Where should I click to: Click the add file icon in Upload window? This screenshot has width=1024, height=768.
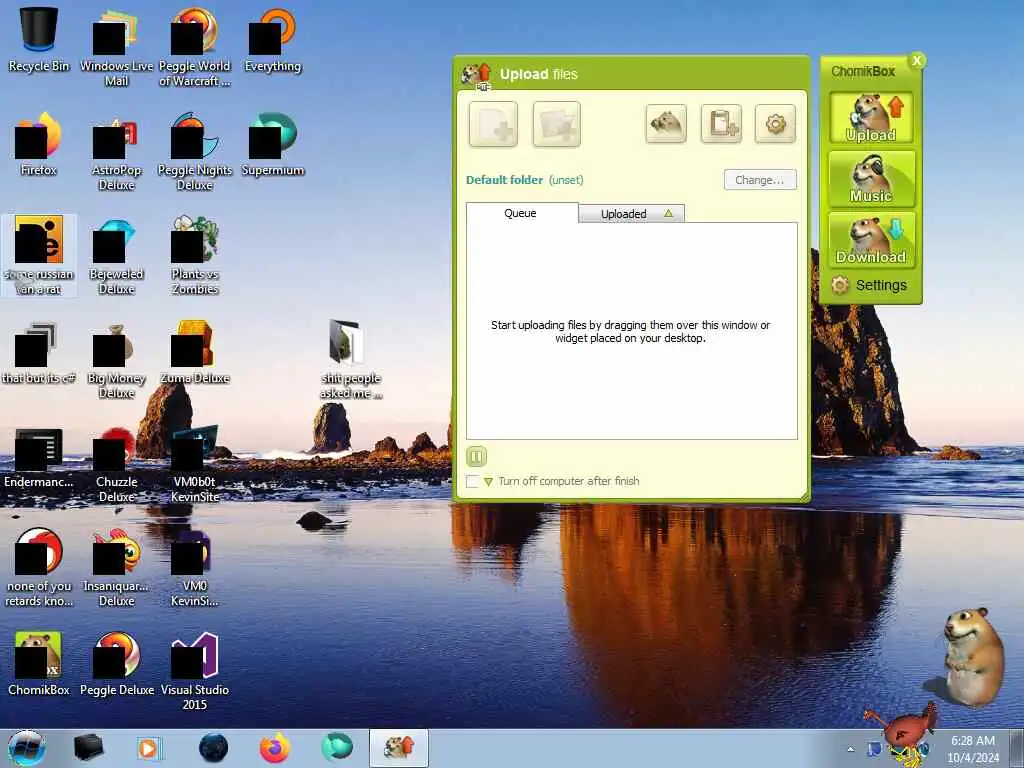[x=493, y=124]
